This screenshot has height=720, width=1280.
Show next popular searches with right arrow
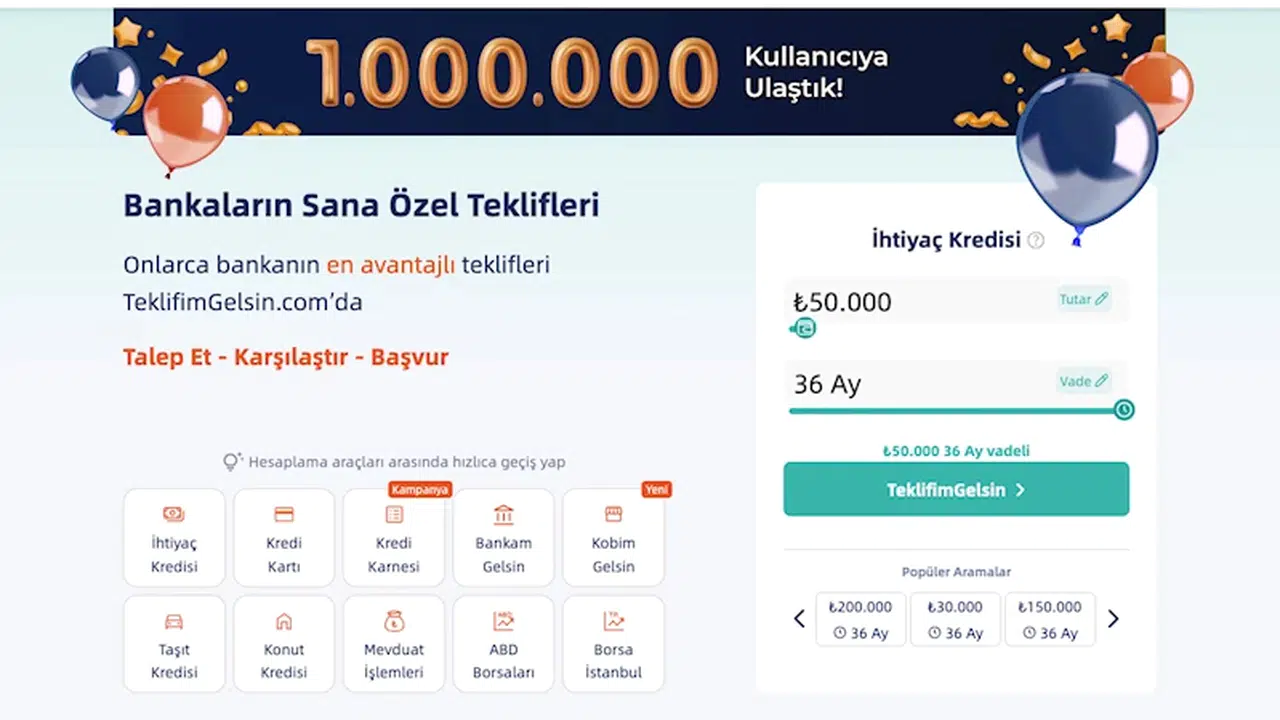coord(1113,619)
